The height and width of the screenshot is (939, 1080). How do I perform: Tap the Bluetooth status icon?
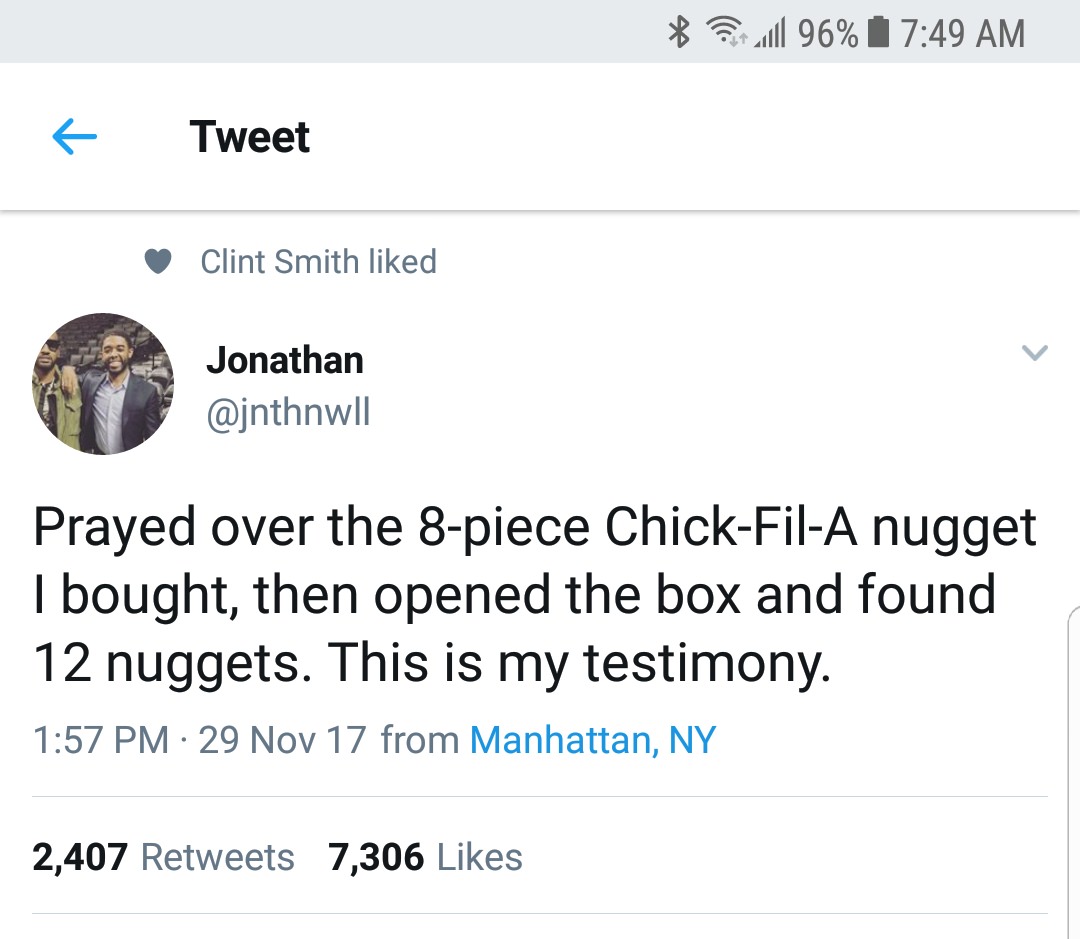[679, 32]
